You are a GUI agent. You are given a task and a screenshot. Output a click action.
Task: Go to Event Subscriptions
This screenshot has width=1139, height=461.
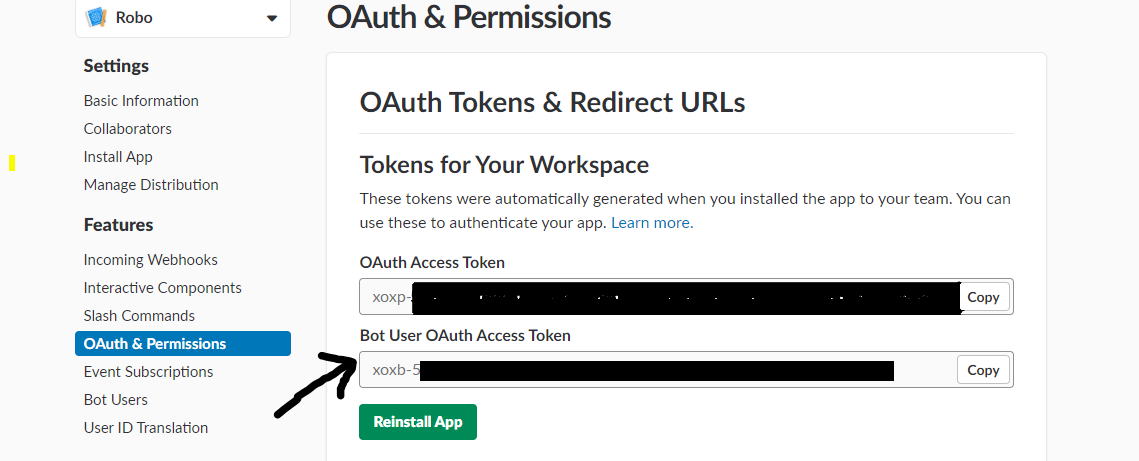tap(149, 372)
